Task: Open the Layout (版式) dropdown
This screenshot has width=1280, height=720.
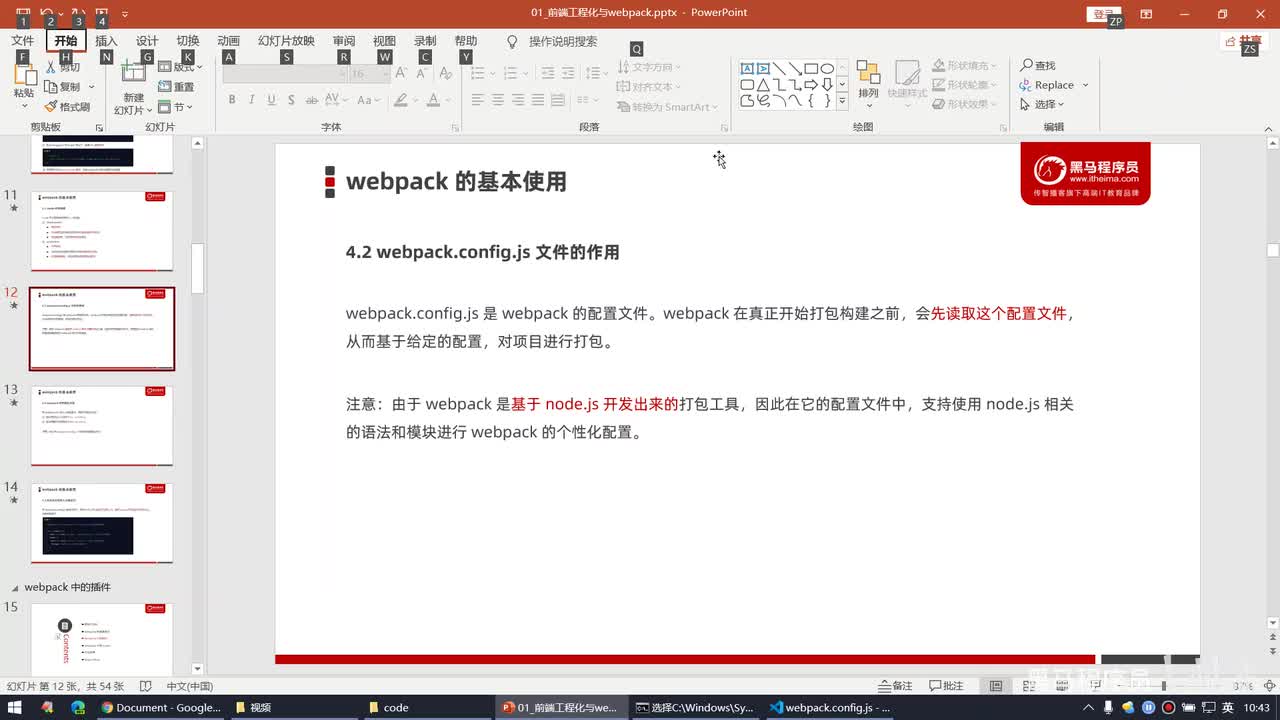Action: [x=181, y=67]
